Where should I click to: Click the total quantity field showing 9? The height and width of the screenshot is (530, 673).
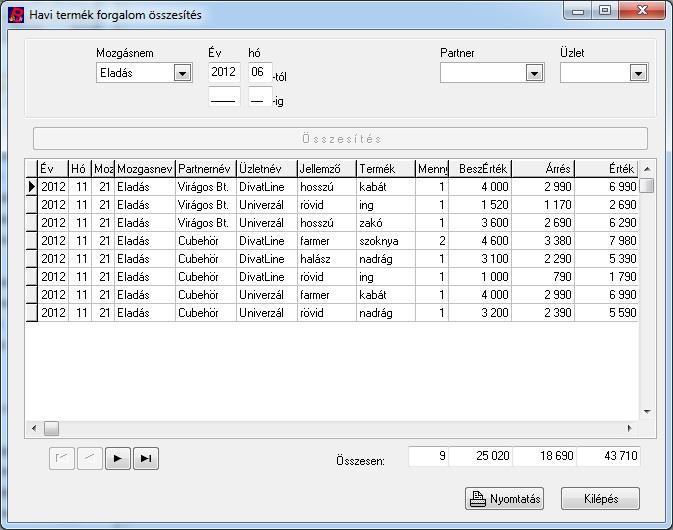428,456
